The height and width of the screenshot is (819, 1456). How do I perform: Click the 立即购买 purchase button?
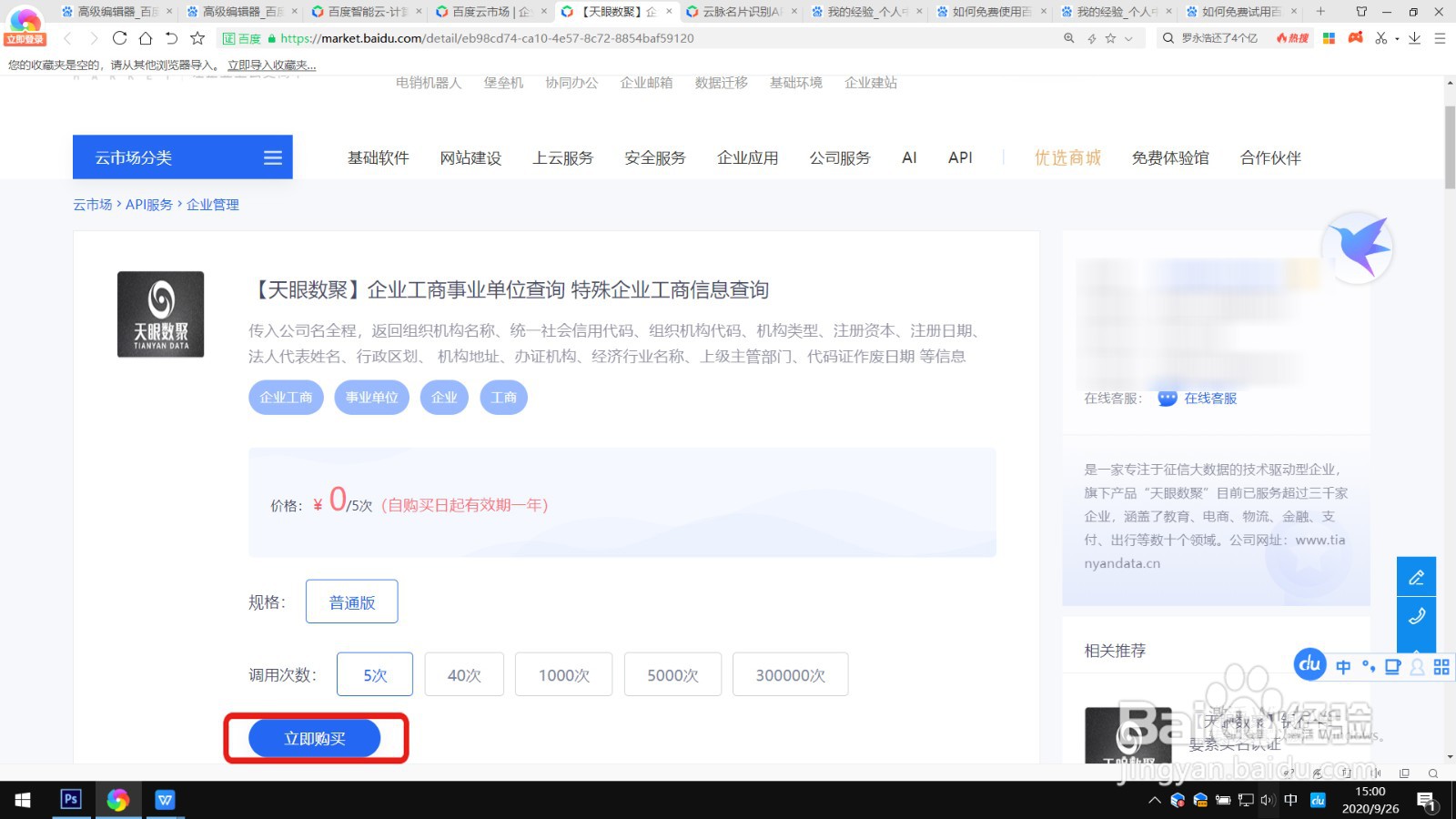[x=314, y=738]
